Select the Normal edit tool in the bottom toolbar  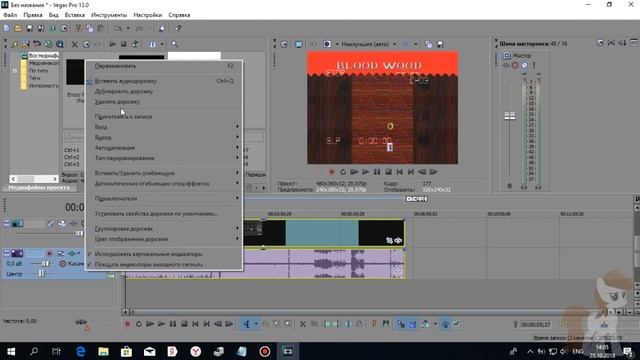point(247,324)
